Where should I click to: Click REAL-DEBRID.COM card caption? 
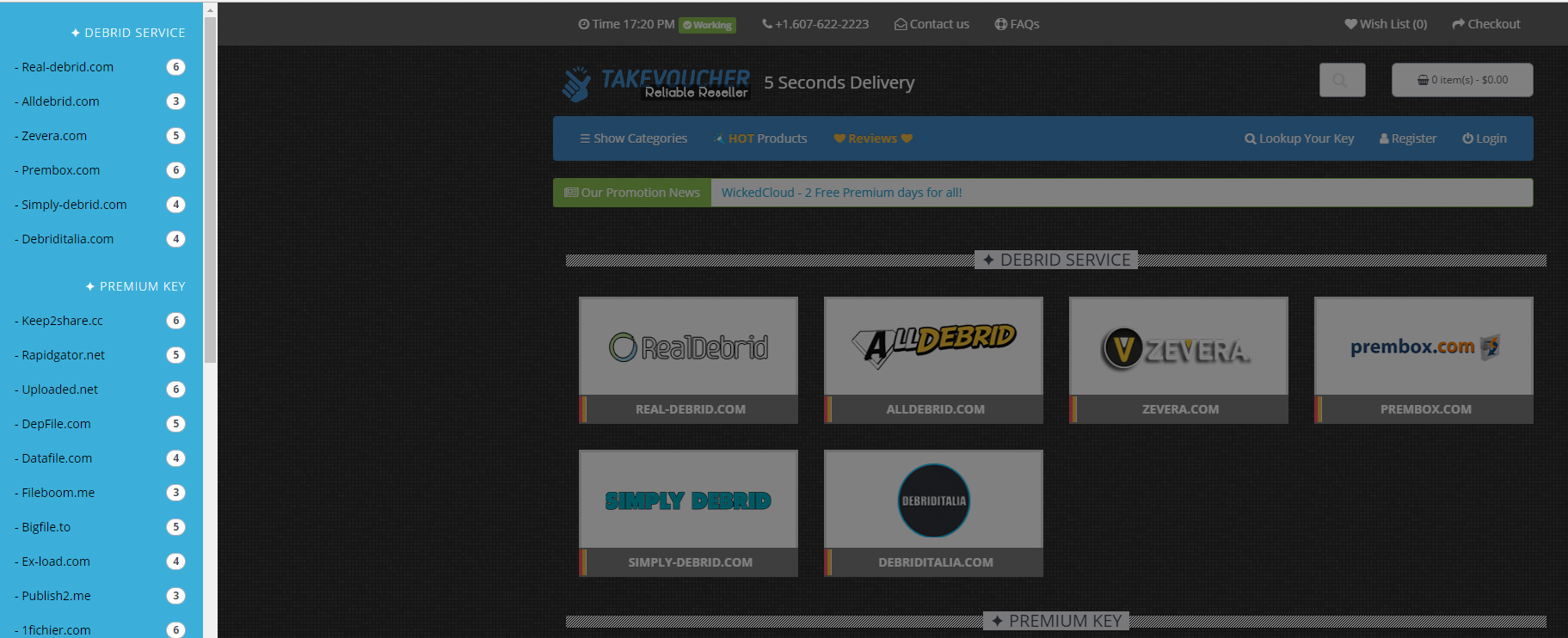pyautogui.click(x=691, y=409)
